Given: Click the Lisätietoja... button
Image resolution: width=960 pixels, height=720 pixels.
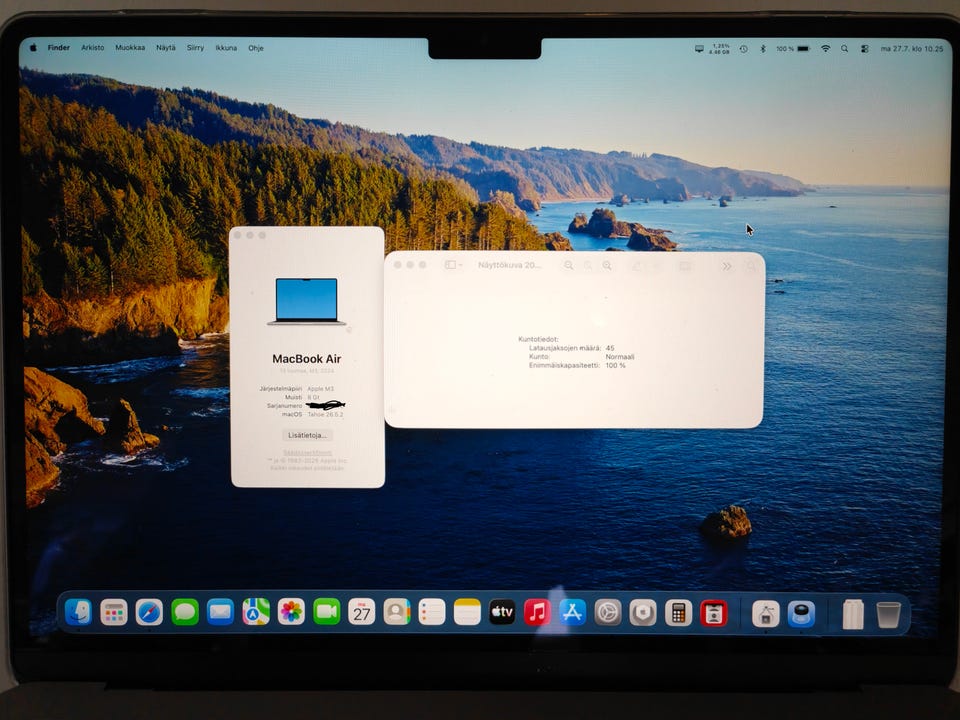Looking at the screenshot, I should 307,435.
